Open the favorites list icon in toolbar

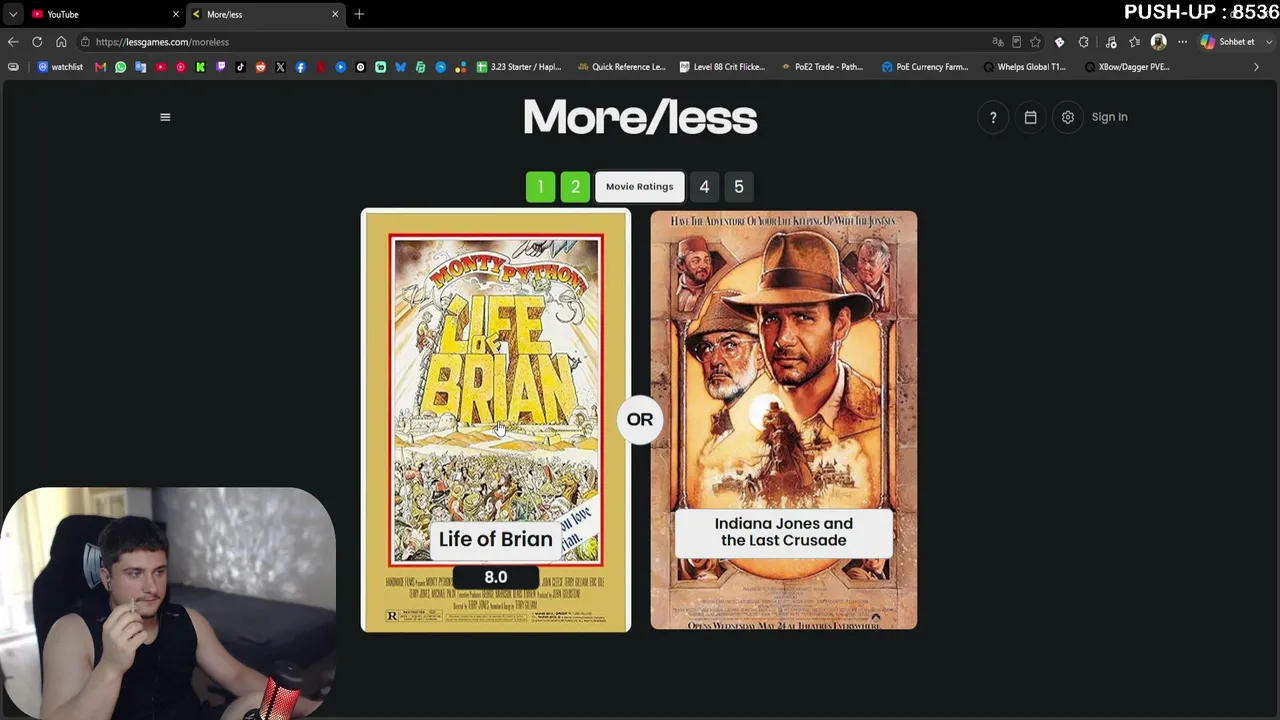pos(1134,42)
